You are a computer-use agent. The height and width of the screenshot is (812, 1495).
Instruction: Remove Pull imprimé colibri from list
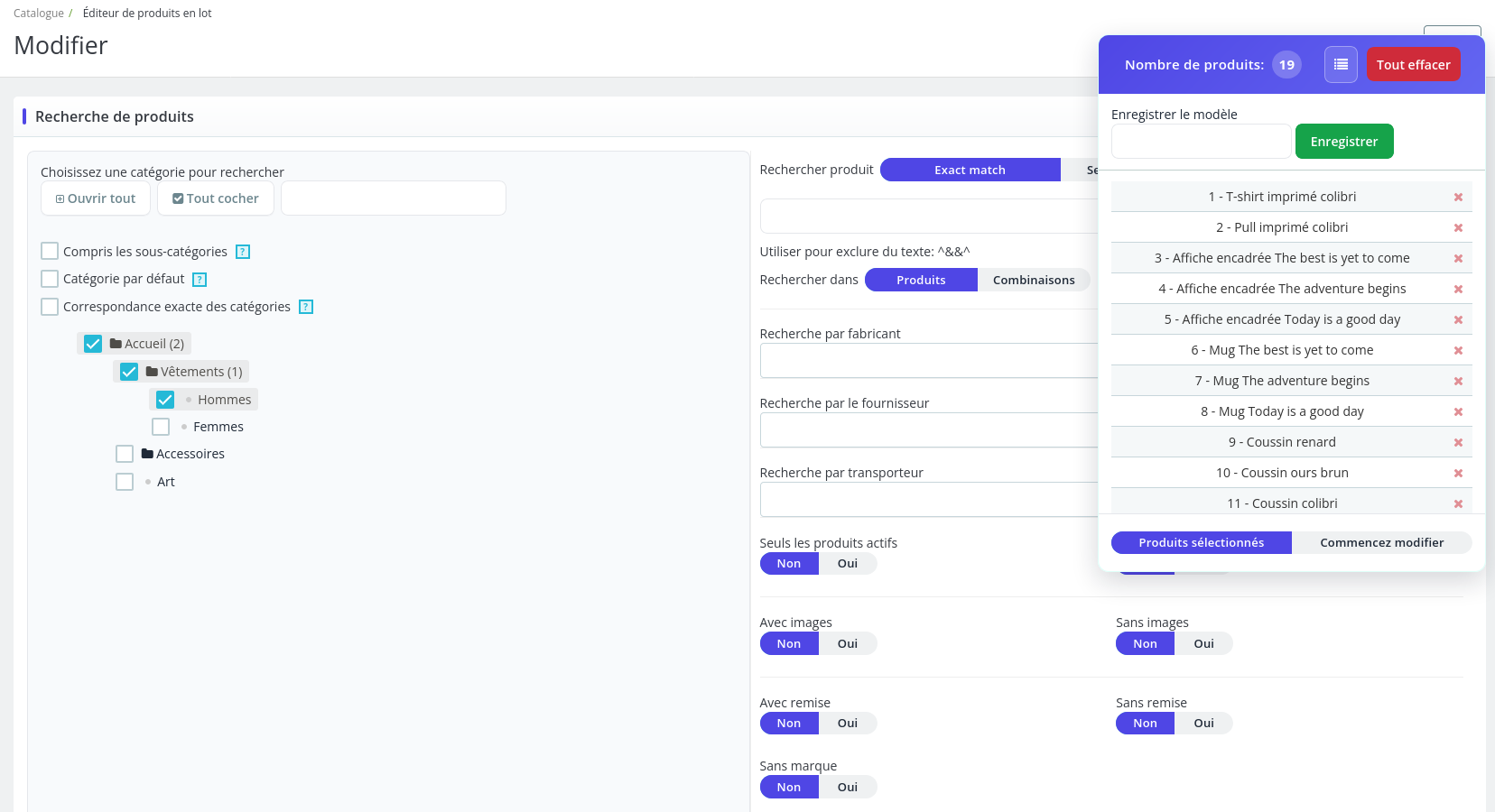pos(1458,228)
